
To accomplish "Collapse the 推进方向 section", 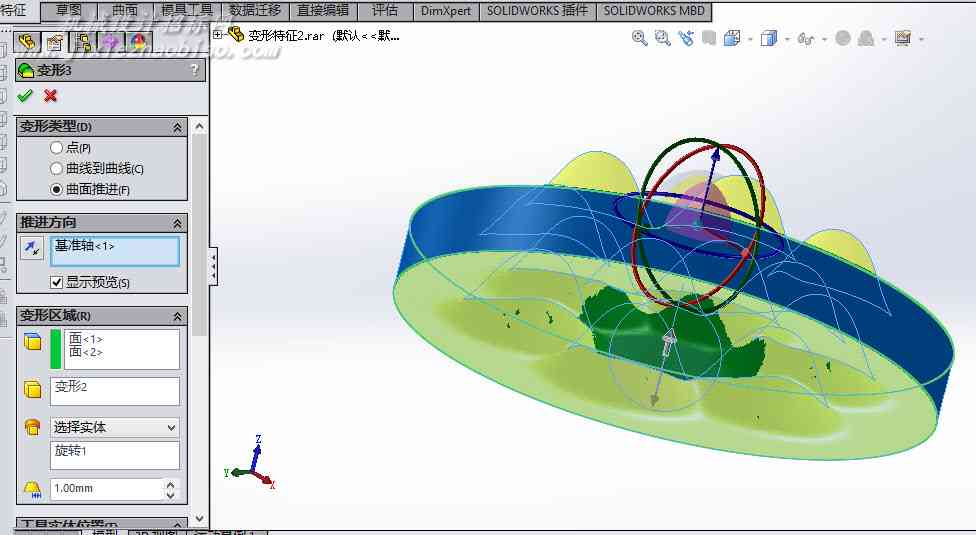I will (x=177, y=223).
